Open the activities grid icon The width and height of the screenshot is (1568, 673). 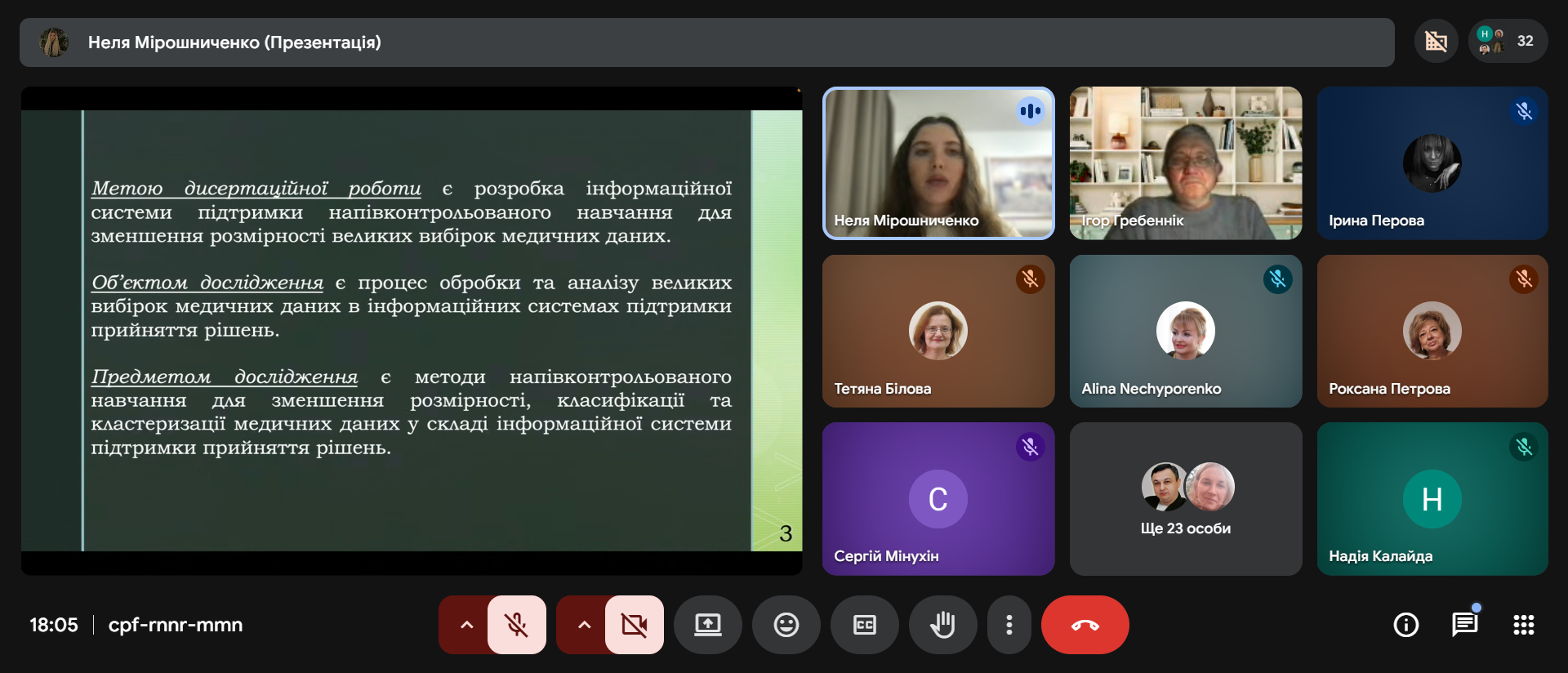[x=1523, y=625]
